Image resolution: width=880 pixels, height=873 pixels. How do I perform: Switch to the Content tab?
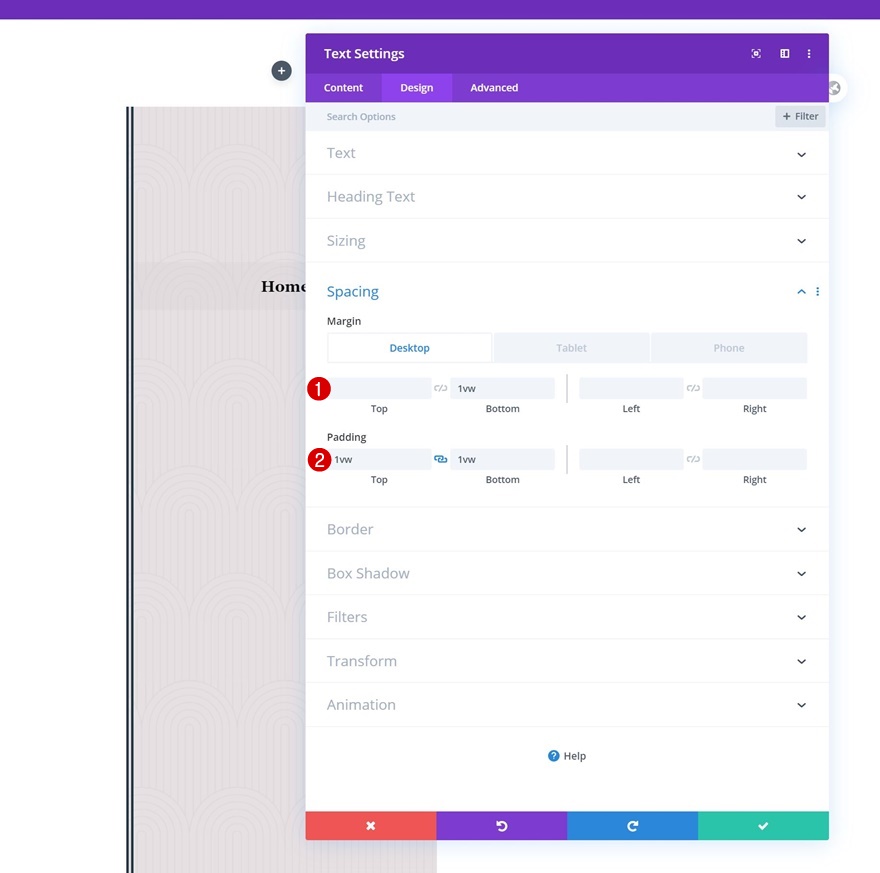pyautogui.click(x=343, y=88)
